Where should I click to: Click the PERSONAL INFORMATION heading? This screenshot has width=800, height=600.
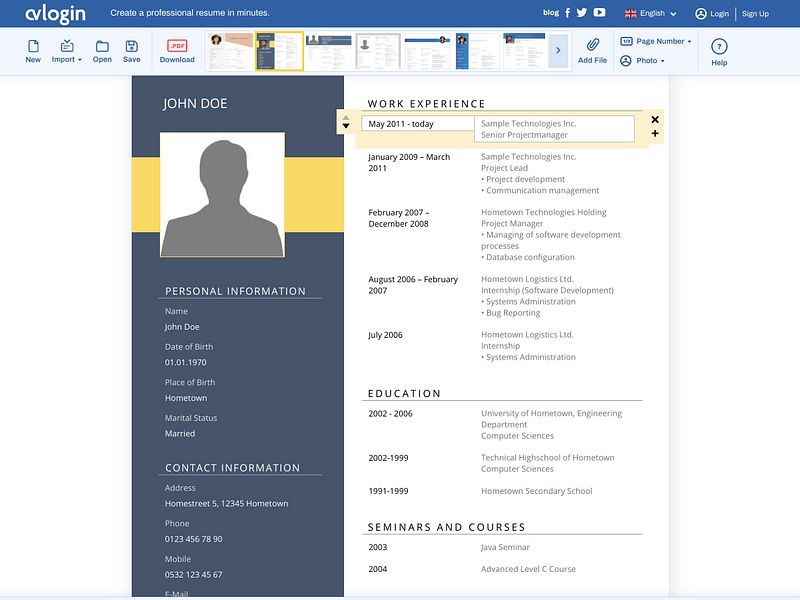point(235,291)
